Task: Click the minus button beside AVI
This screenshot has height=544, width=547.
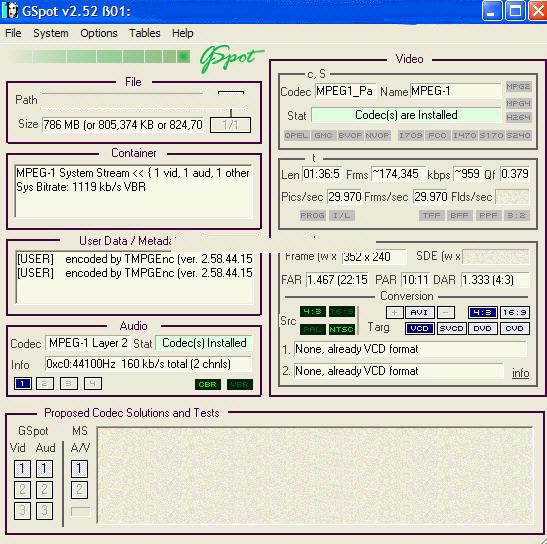Action: [446, 312]
